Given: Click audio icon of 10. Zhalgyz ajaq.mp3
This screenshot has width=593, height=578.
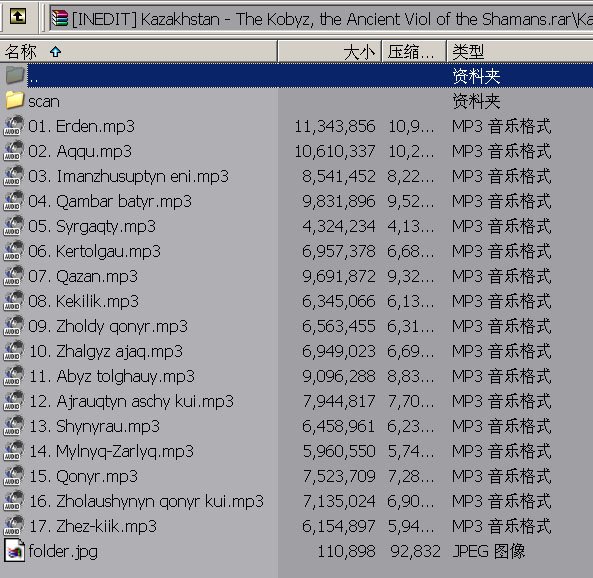Looking at the screenshot, I should tap(14, 350).
